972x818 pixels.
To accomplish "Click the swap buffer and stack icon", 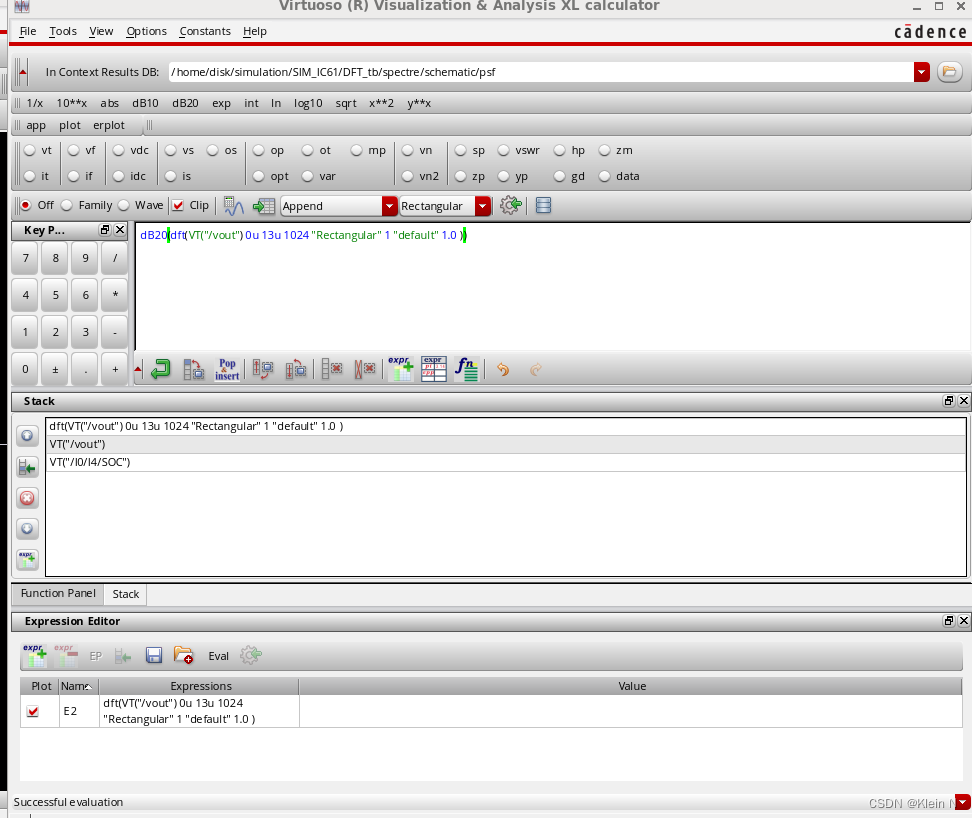I will pos(194,369).
